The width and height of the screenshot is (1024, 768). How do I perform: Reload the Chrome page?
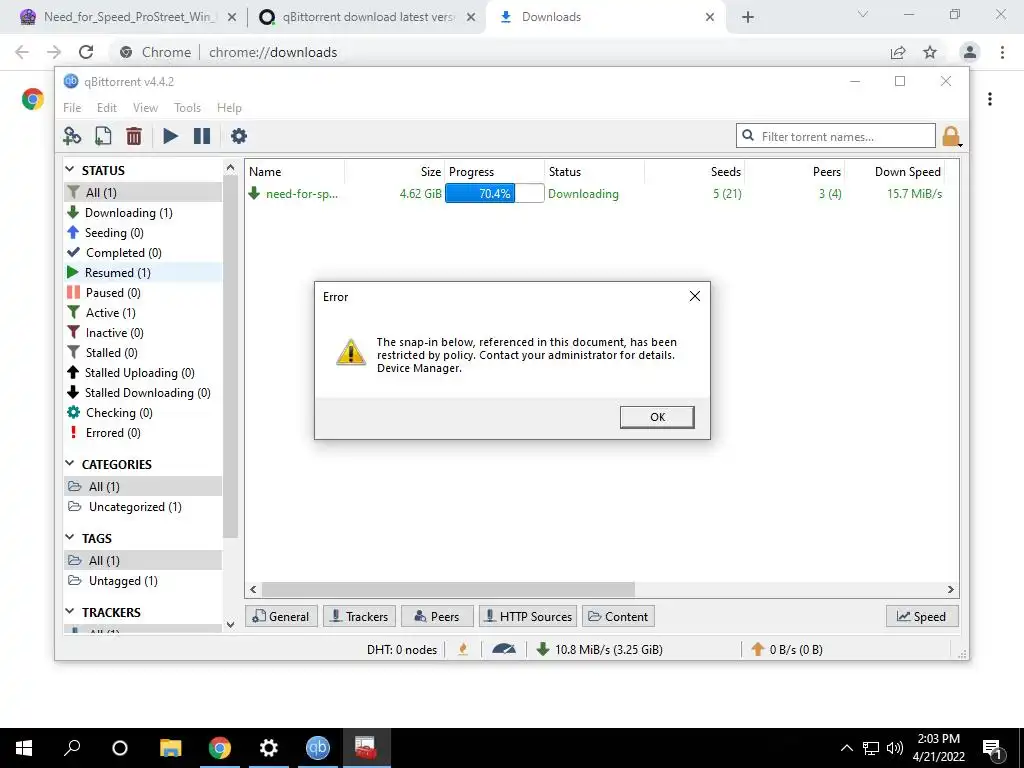86,52
